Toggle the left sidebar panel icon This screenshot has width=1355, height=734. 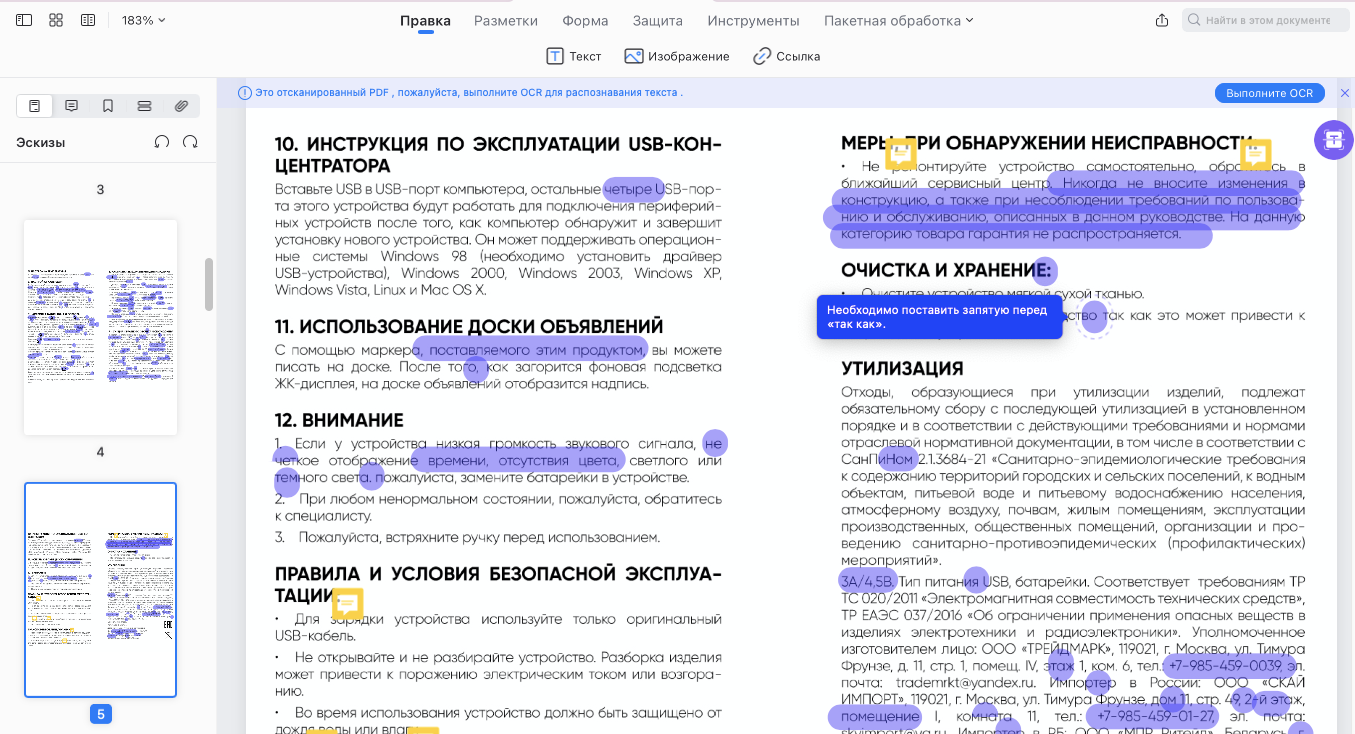pos(24,20)
